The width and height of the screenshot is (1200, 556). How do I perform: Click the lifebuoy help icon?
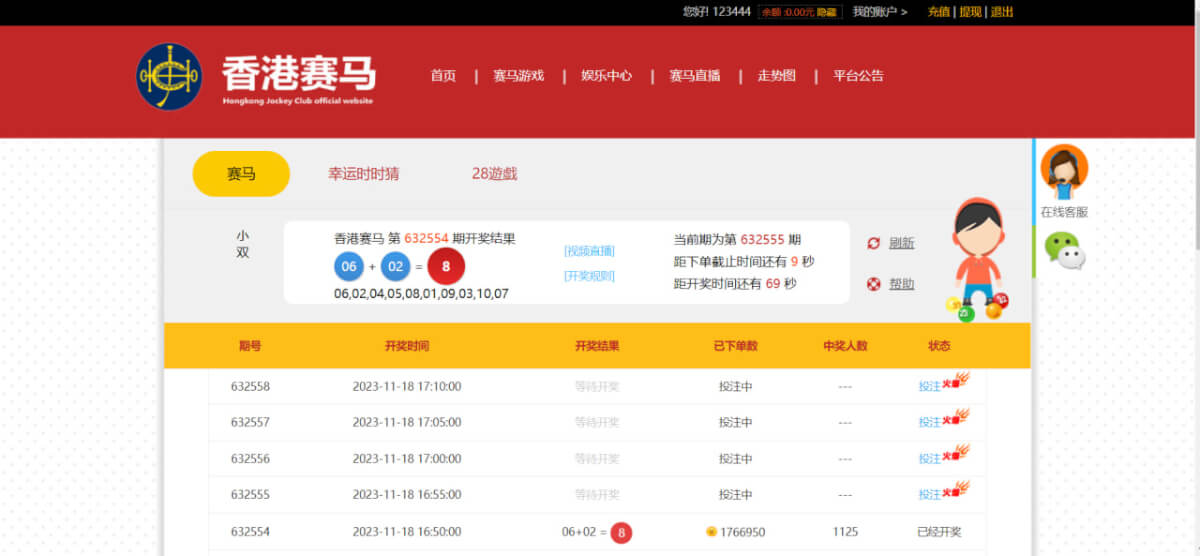pos(873,284)
